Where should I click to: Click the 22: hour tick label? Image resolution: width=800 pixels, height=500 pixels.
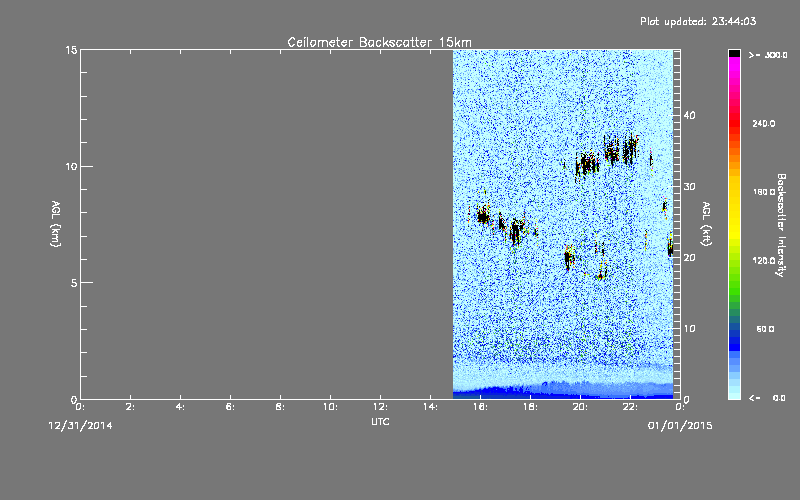[x=630, y=407]
